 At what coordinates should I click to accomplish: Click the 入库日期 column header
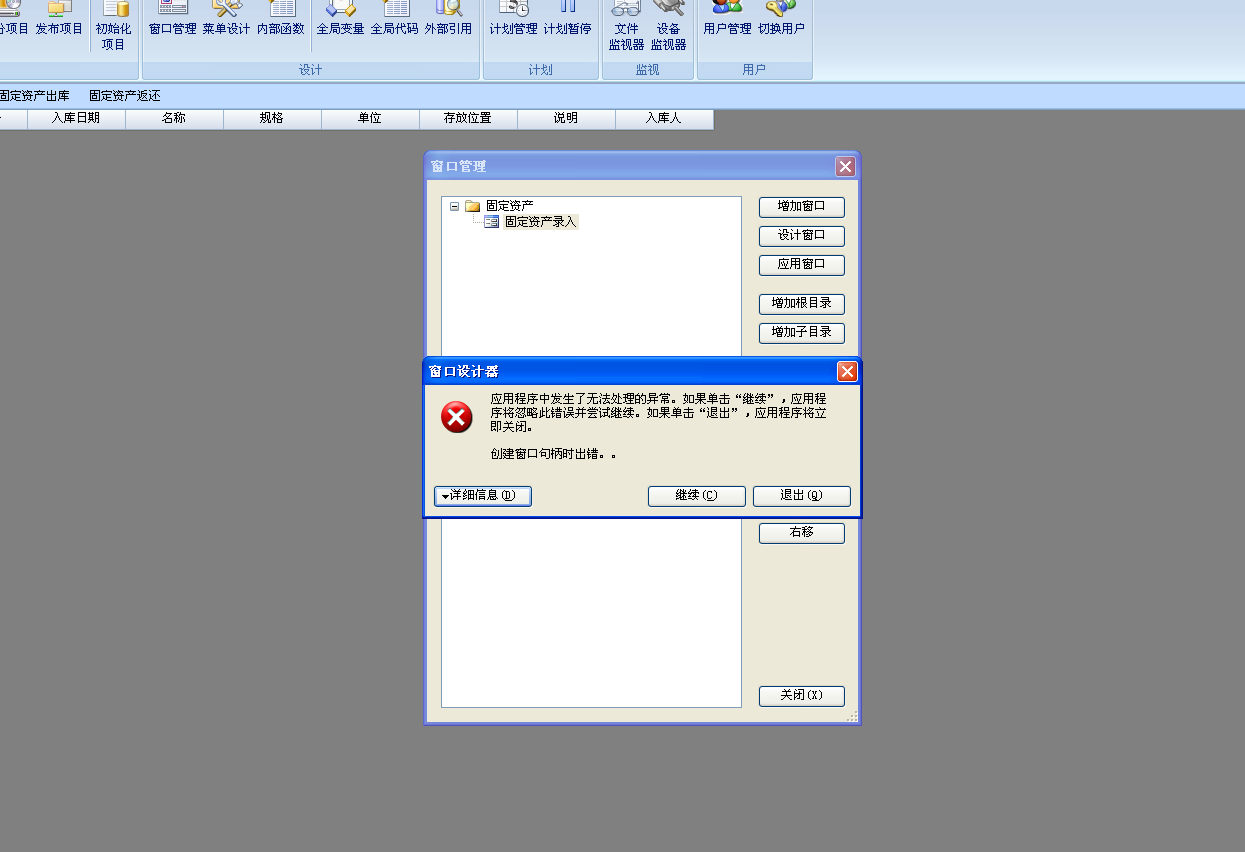click(76, 118)
